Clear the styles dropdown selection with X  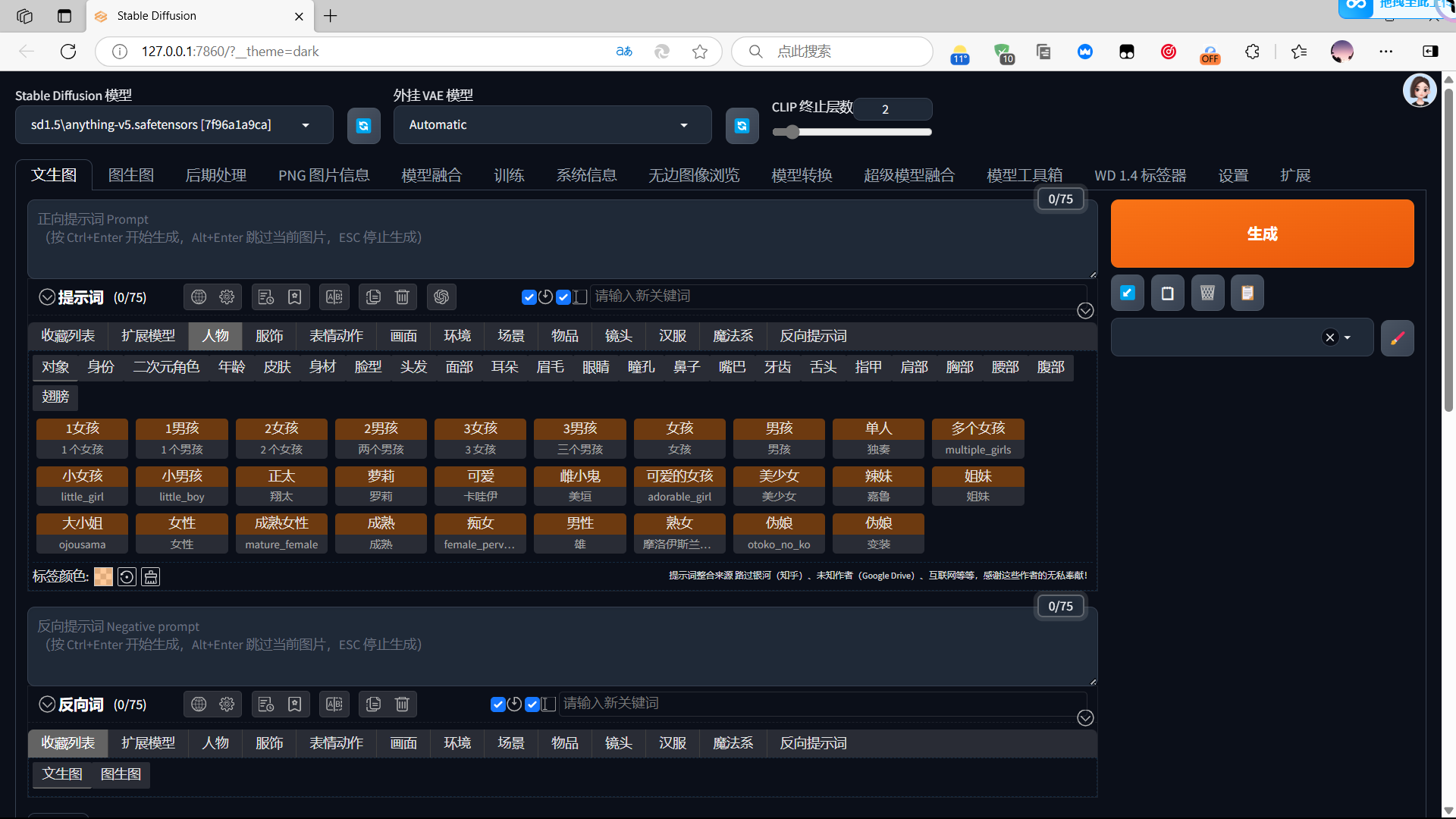point(1330,338)
